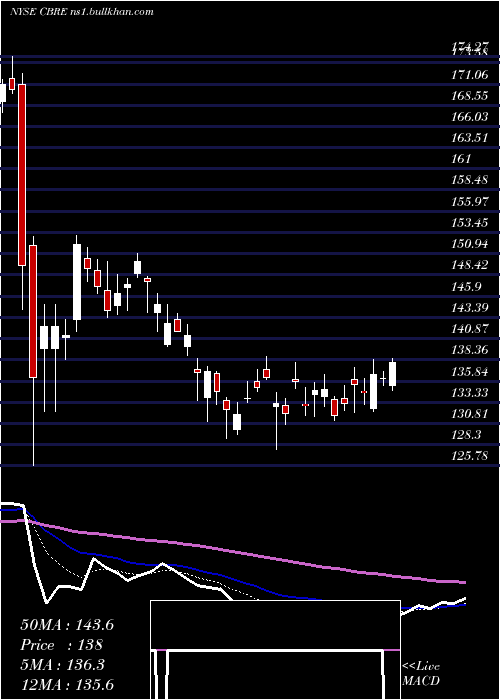
Task: Click the 158.48 price axis label
Action: [x=470, y=180]
